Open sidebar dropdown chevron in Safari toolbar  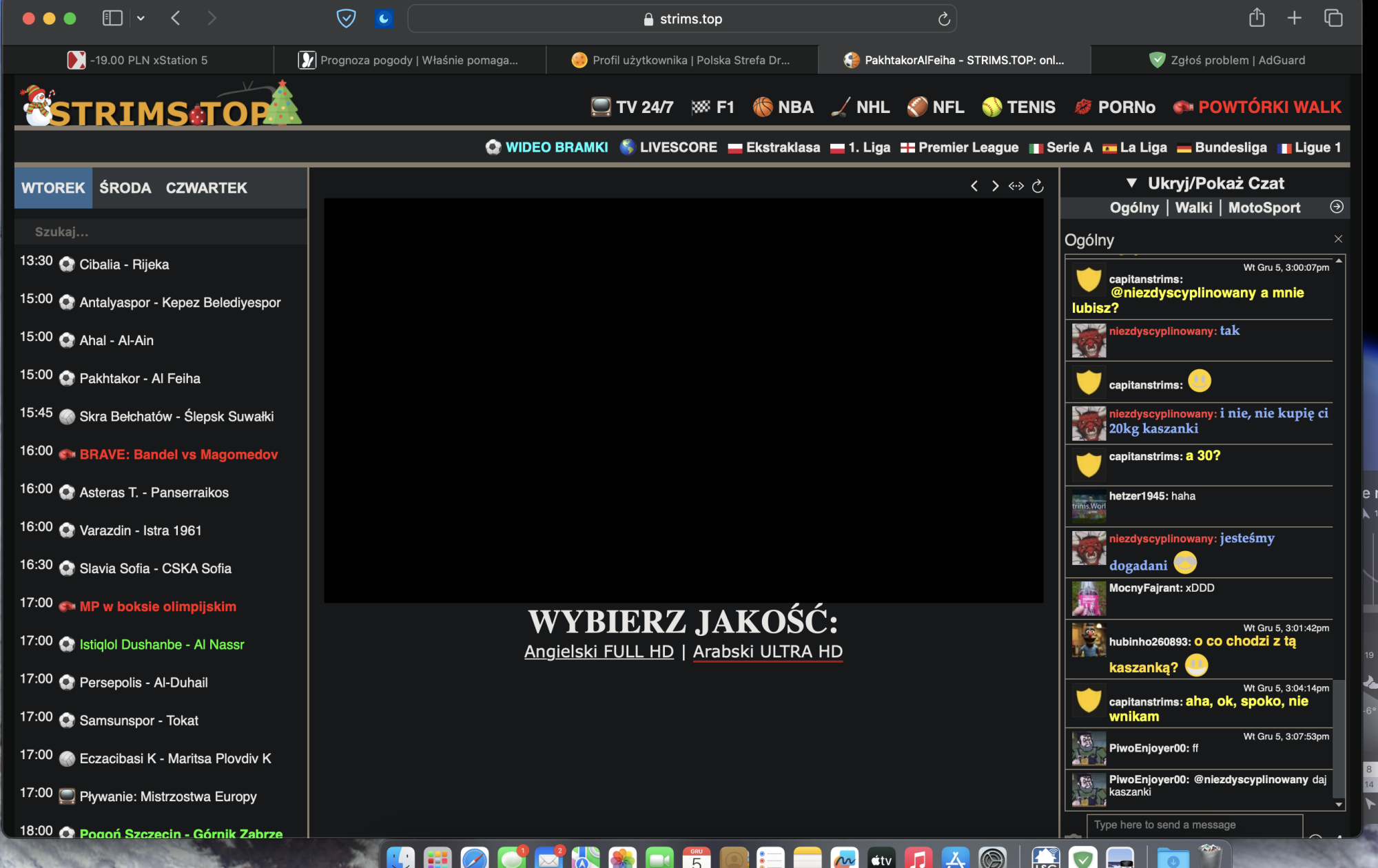(141, 19)
